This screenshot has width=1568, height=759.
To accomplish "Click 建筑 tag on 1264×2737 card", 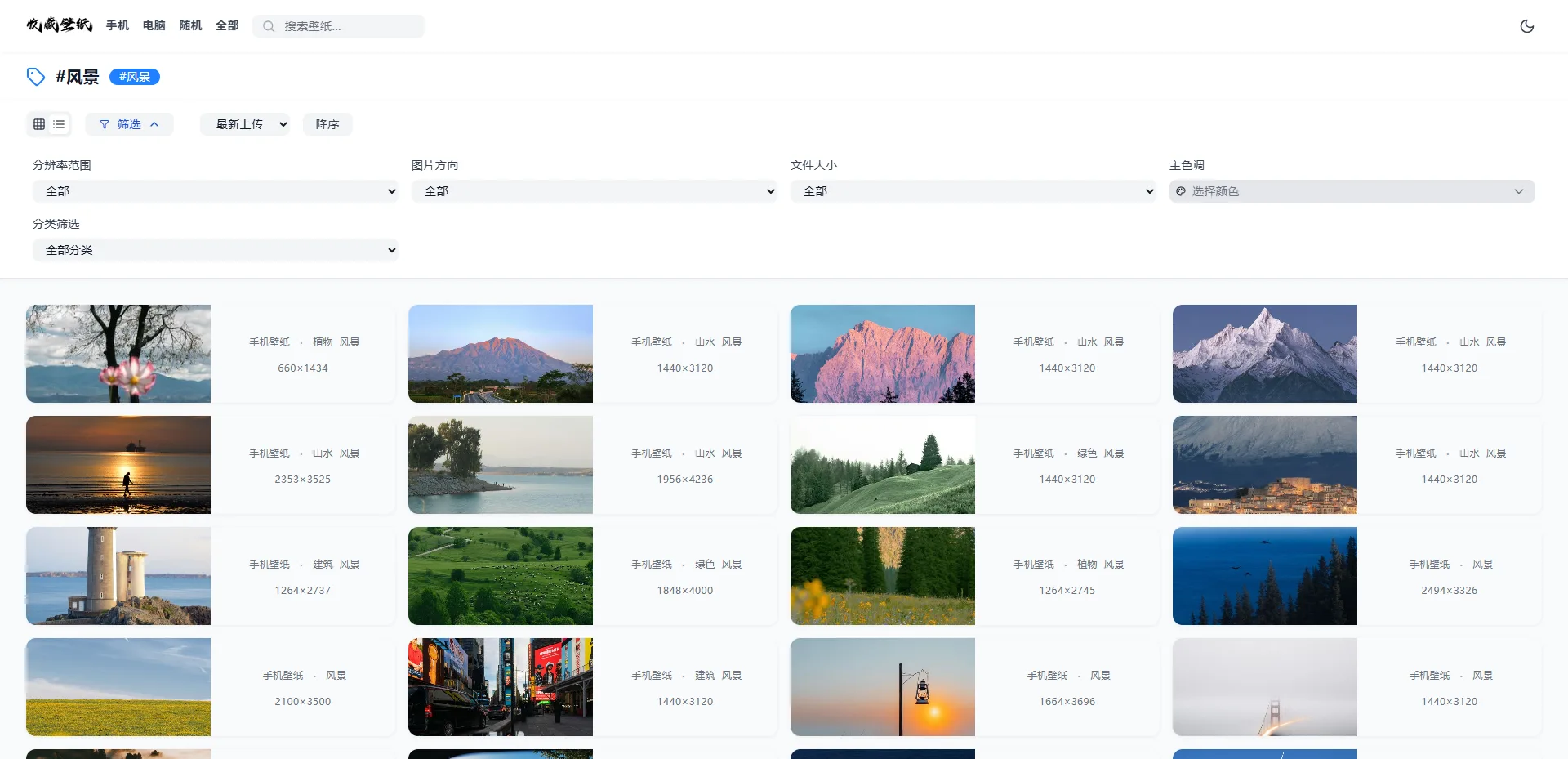I will pos(323,565).
